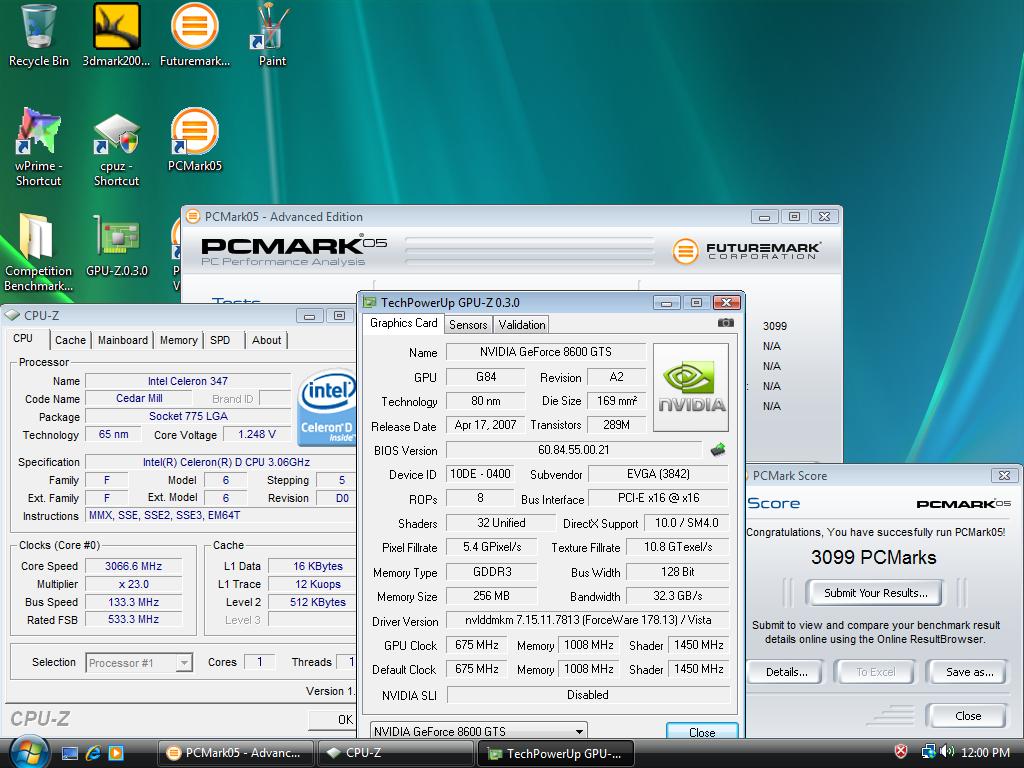Click the GPU-Z screenshot camera icon
This screenshot has height=768, width=1024.
click(x=726, y=323)
